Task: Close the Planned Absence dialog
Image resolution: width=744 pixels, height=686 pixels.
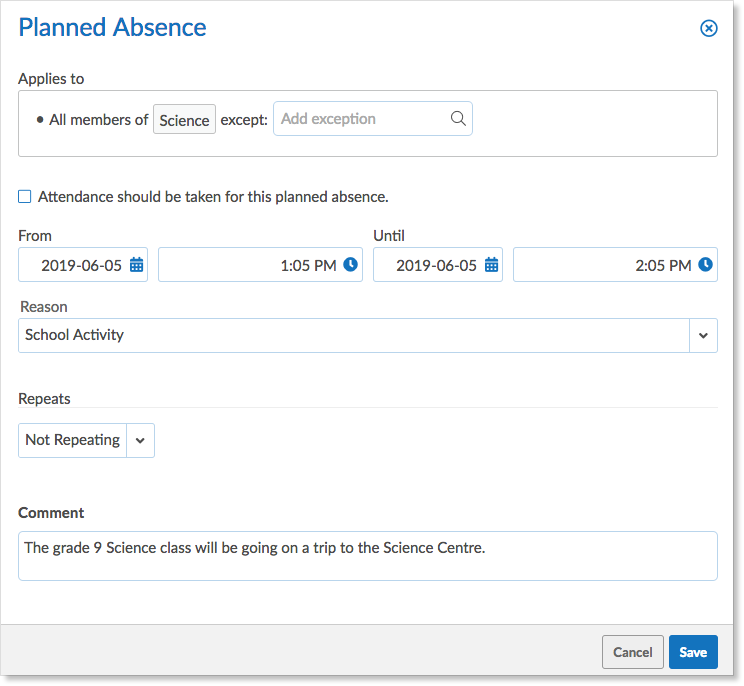Action: 708,28
